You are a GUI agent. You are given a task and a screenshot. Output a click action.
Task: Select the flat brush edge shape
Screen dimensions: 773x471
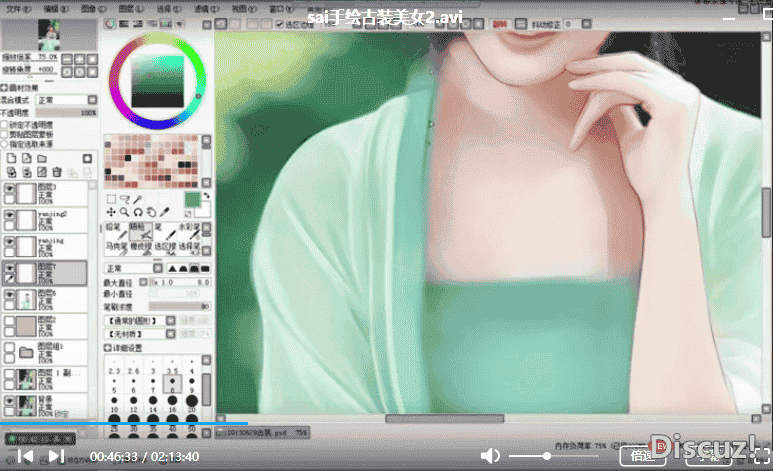click(205, 268)
